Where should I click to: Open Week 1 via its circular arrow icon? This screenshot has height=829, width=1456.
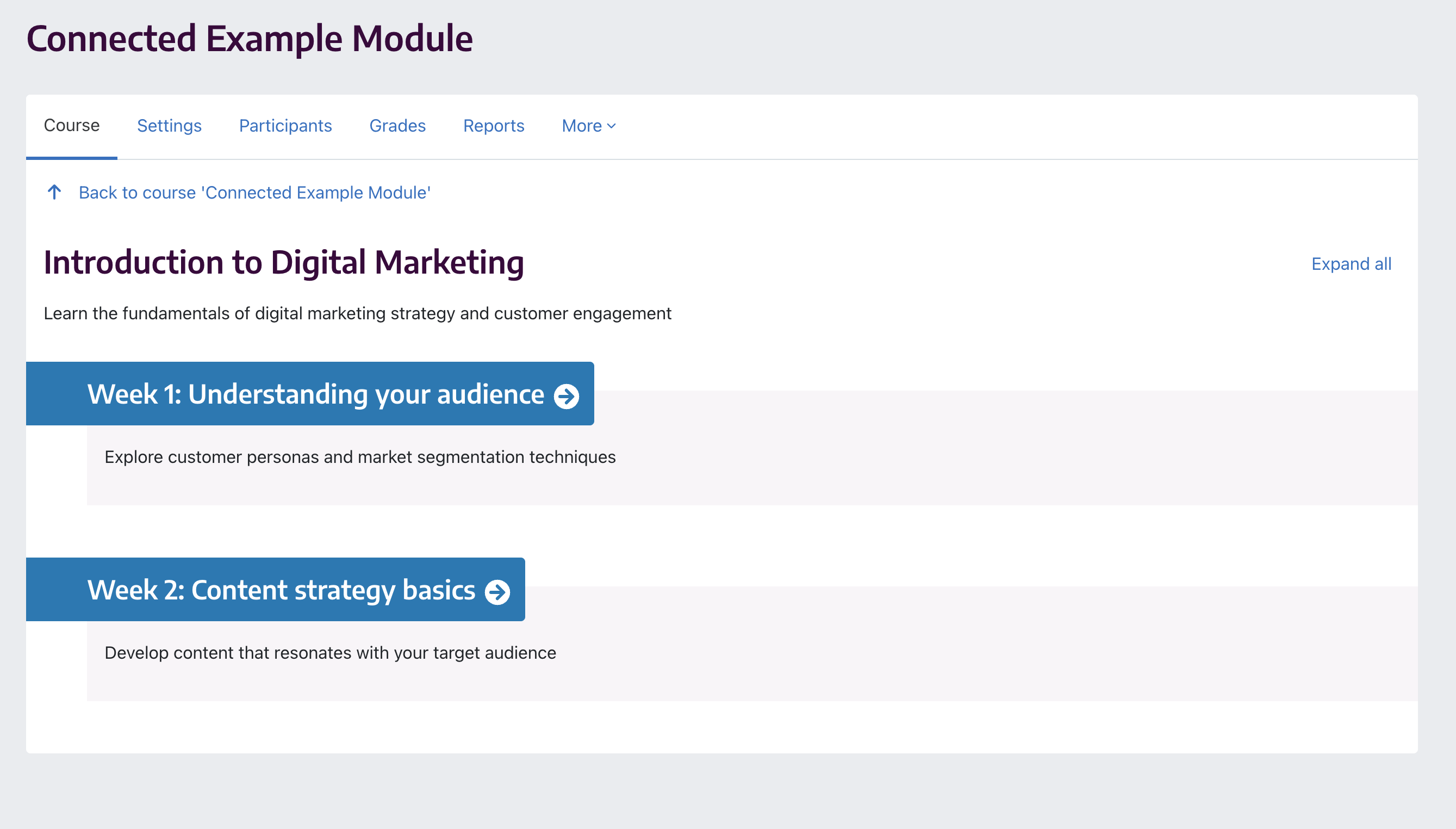click(566, 394)
